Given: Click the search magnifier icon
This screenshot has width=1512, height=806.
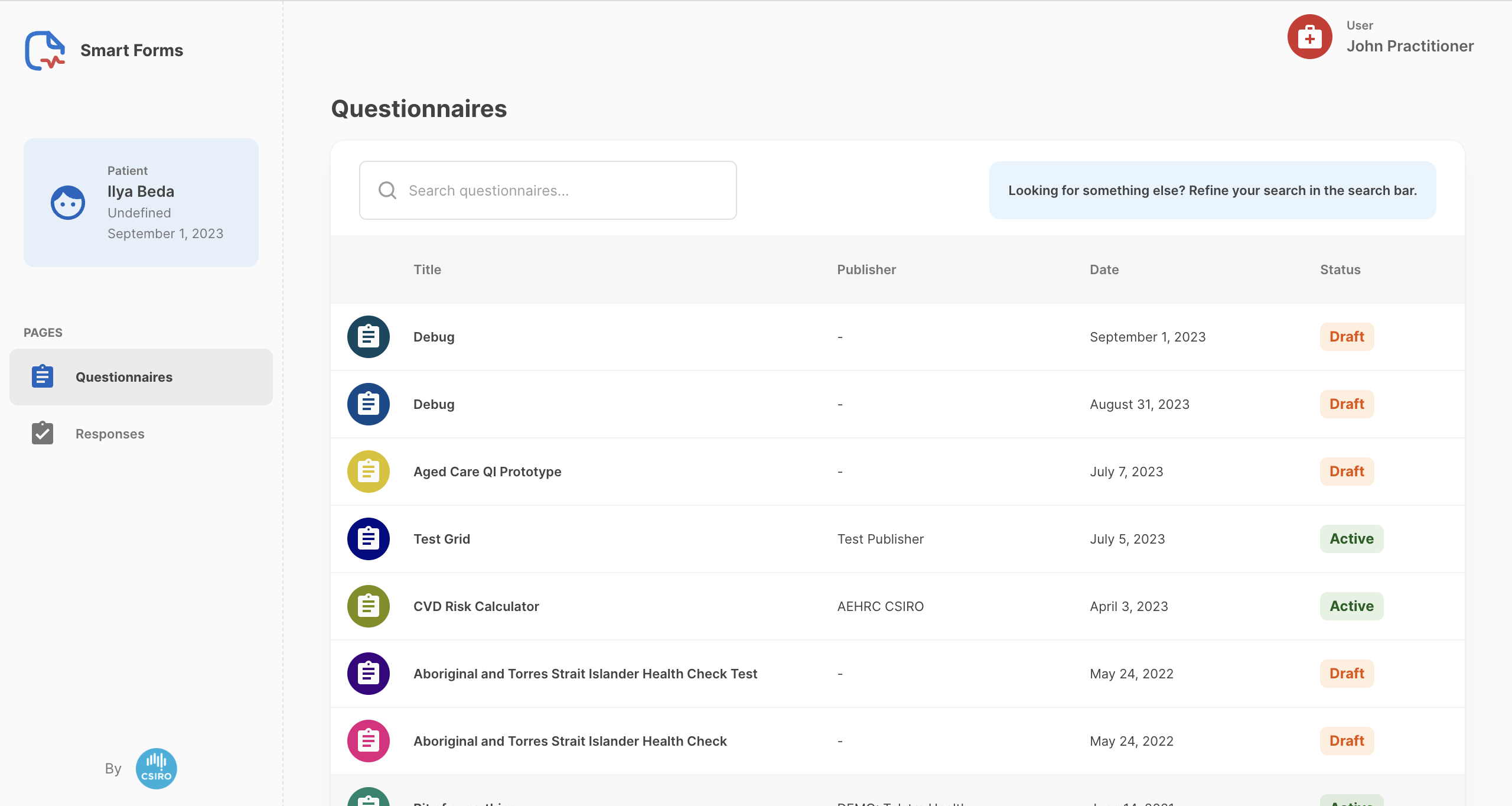Looking at the screenshot, I should pos(387,190).
